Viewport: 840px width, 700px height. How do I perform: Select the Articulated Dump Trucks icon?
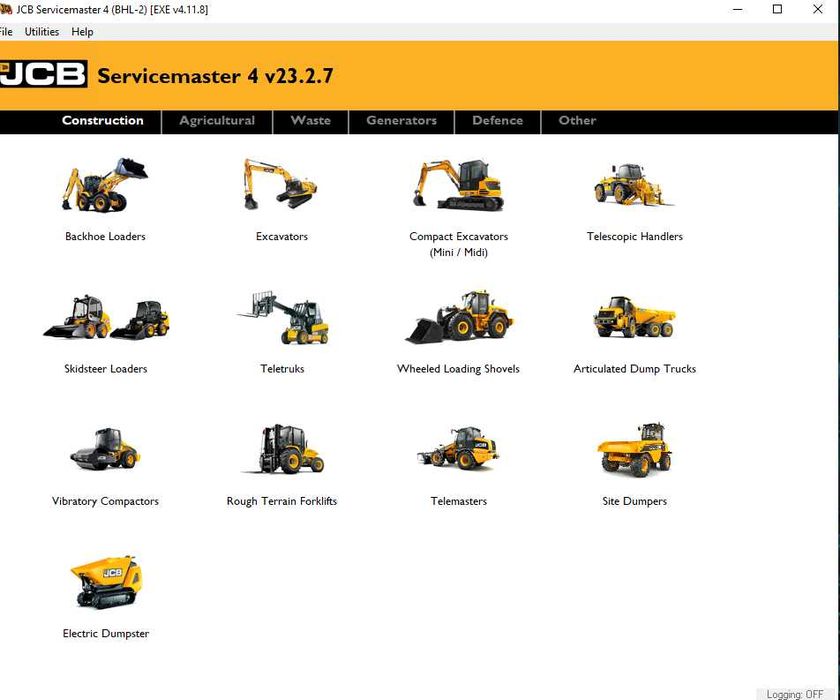(x=634, y=317)
